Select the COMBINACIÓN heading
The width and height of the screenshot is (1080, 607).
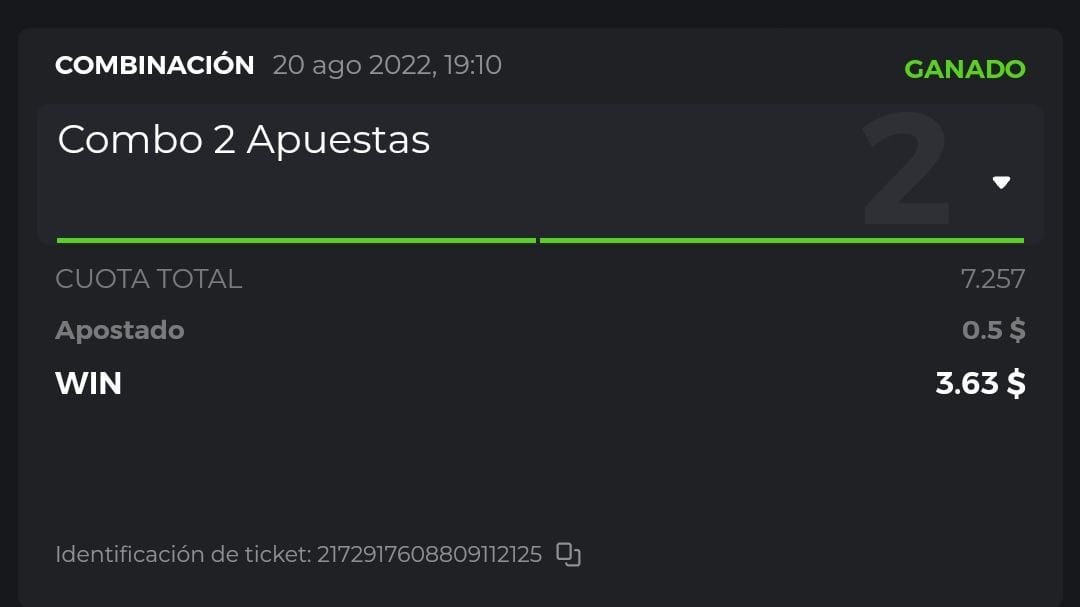click(155, 66)
